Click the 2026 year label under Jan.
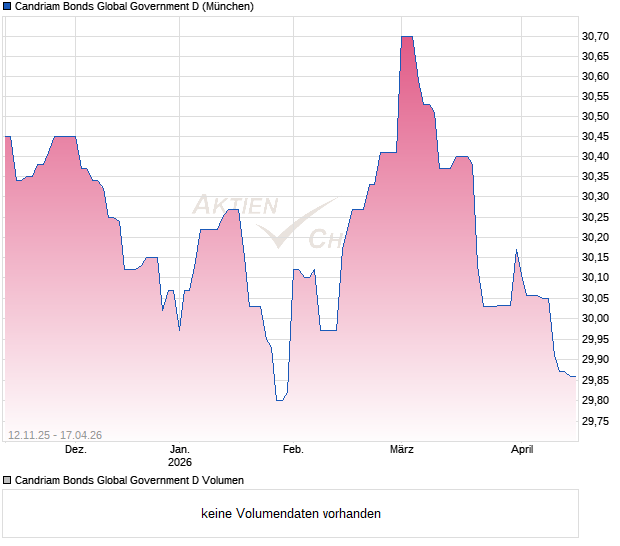This screenshot has height=546, width=620. click(179, 462)
